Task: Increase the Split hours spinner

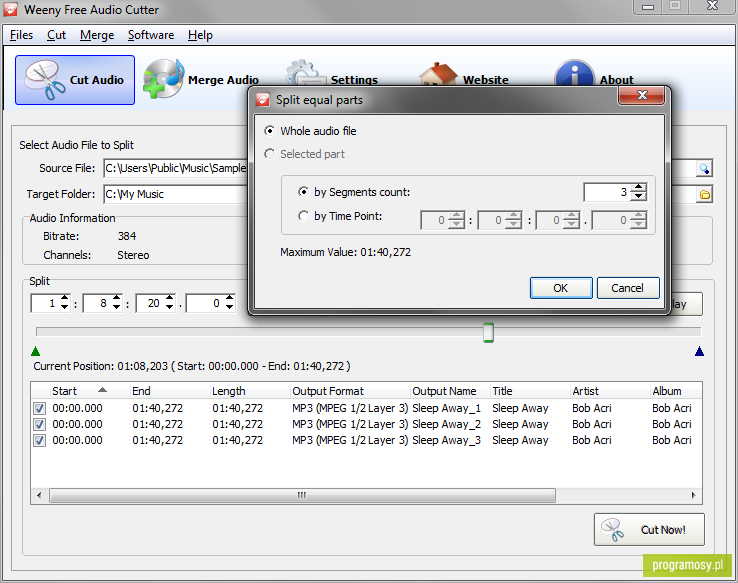Action: click(x=64, y=298)
